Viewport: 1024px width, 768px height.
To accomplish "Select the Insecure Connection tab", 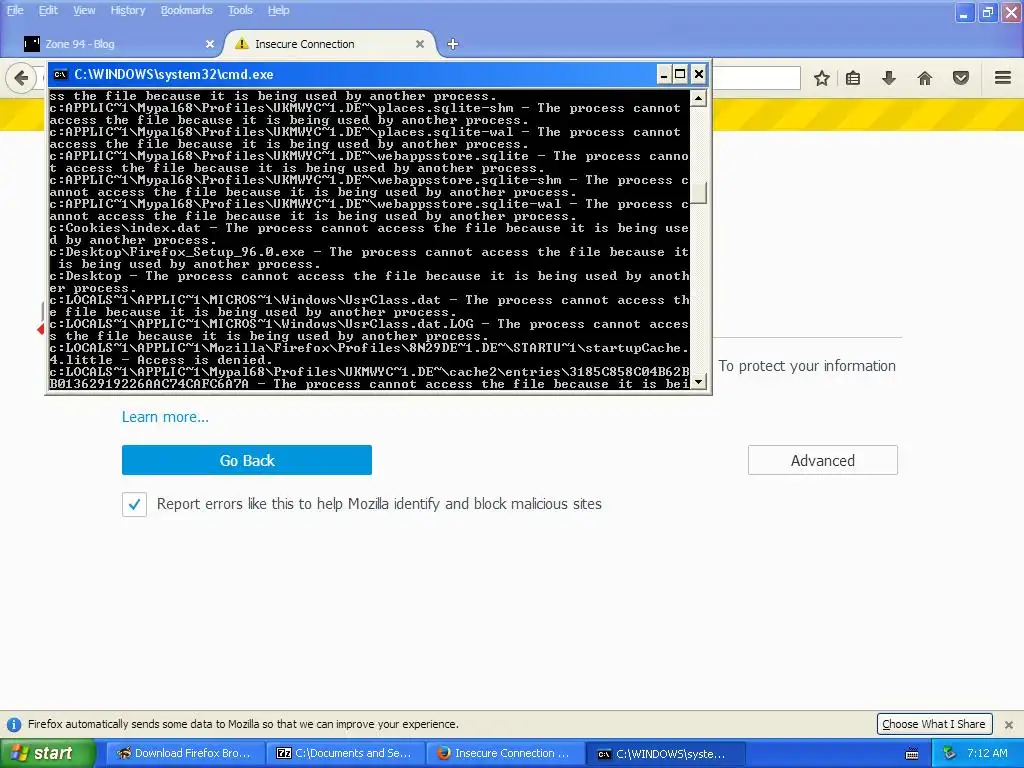I will (x=330, y=44).
